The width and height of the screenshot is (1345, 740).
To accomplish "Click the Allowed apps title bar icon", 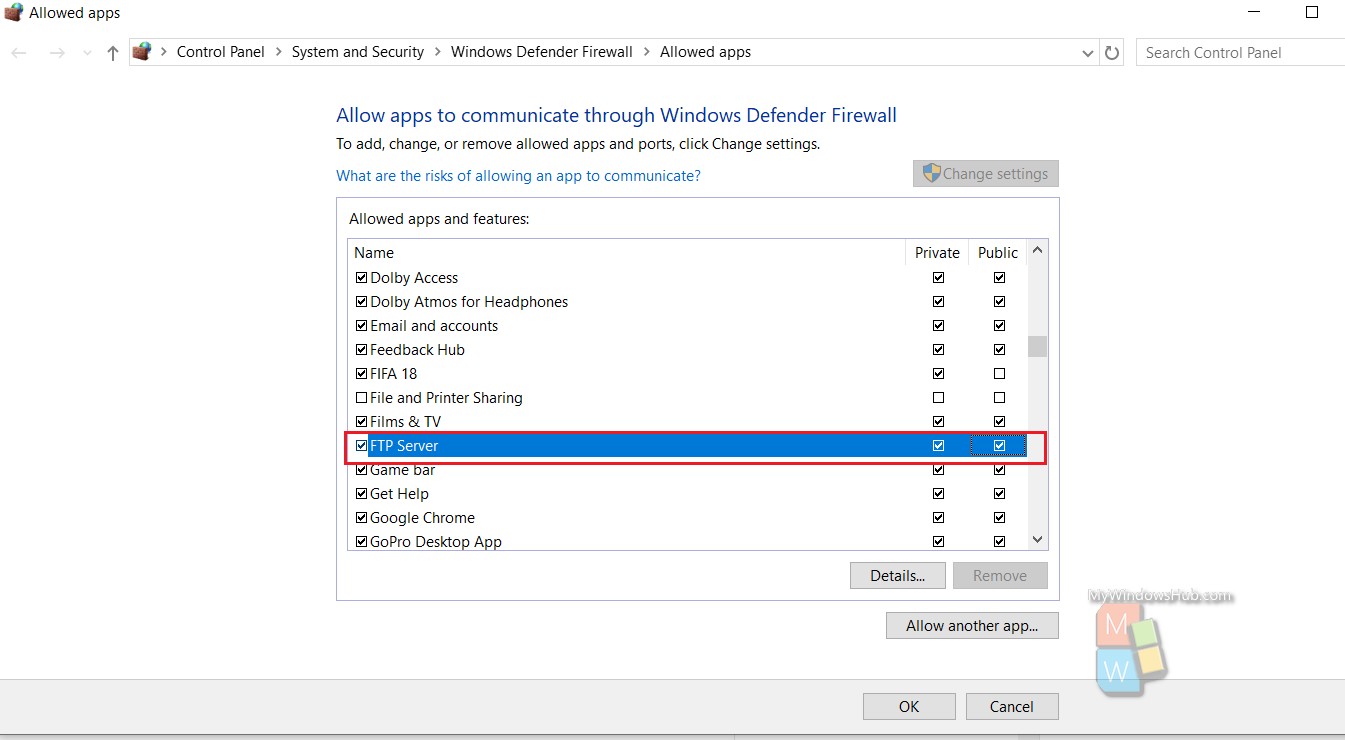I will [x=13, y=13].
